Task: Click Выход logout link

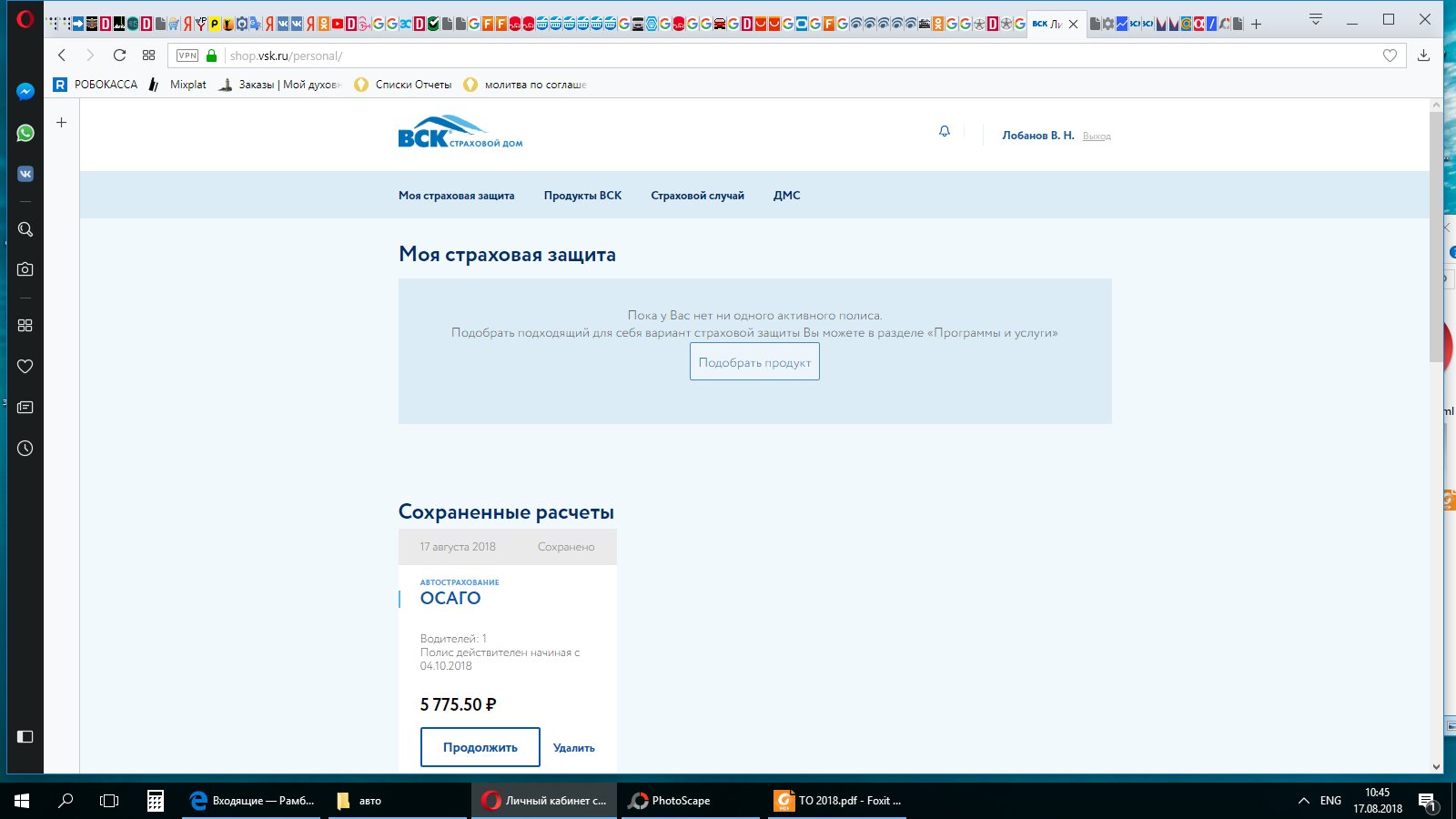Action: click(x=1097, y=136)
